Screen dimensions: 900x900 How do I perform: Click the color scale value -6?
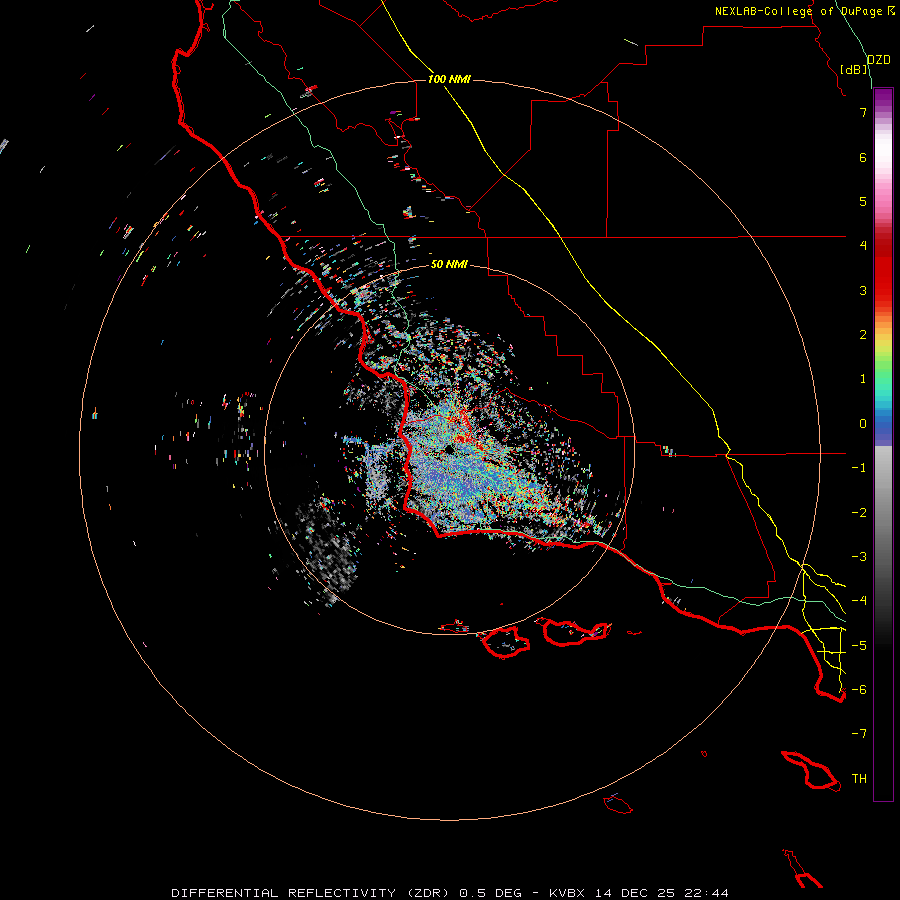click(859, 689)
